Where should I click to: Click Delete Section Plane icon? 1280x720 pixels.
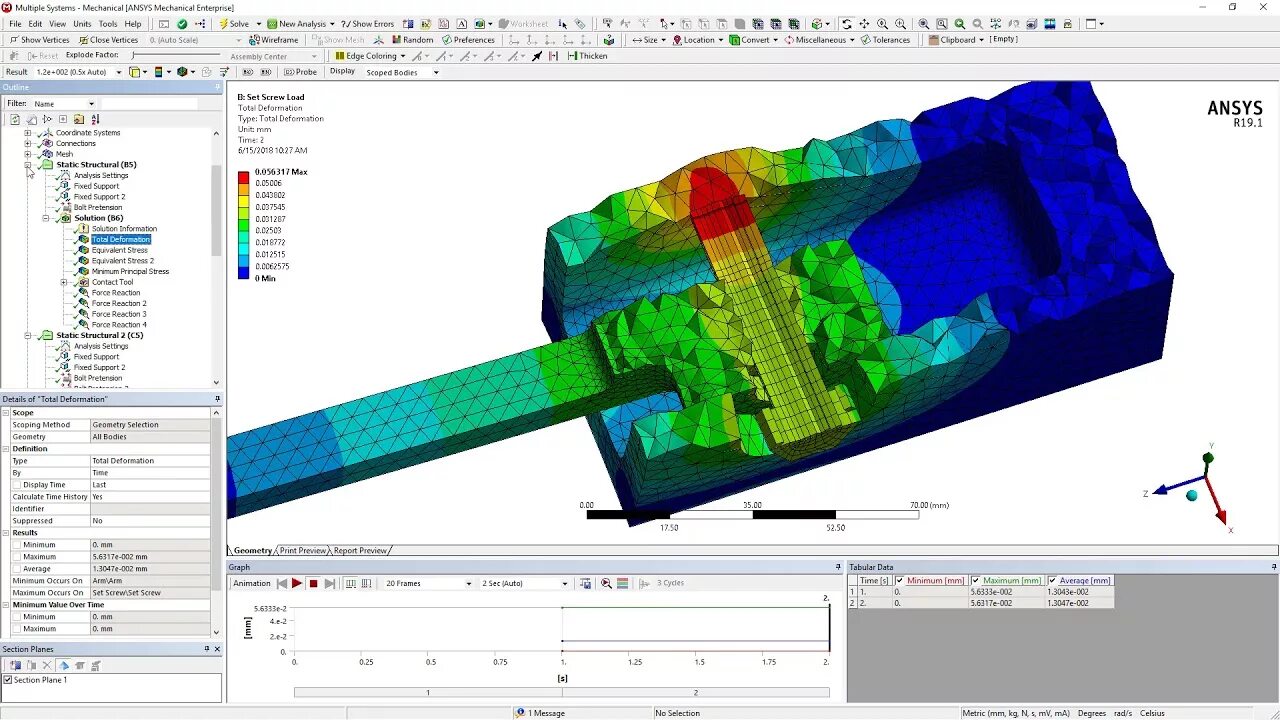tap(46, 665)
